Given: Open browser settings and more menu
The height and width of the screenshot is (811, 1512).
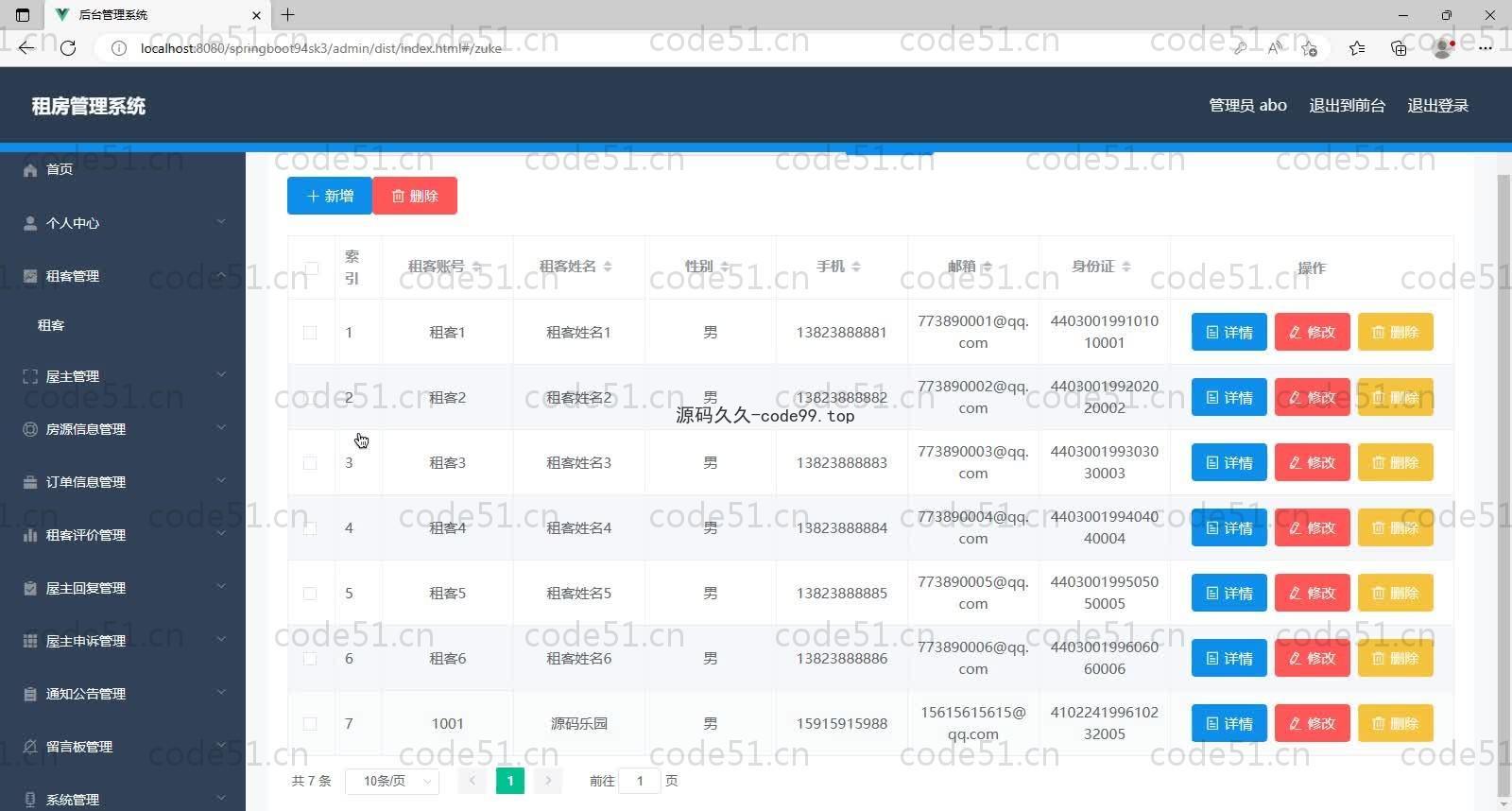Looking at the screenshot, I should point(1486,48).
